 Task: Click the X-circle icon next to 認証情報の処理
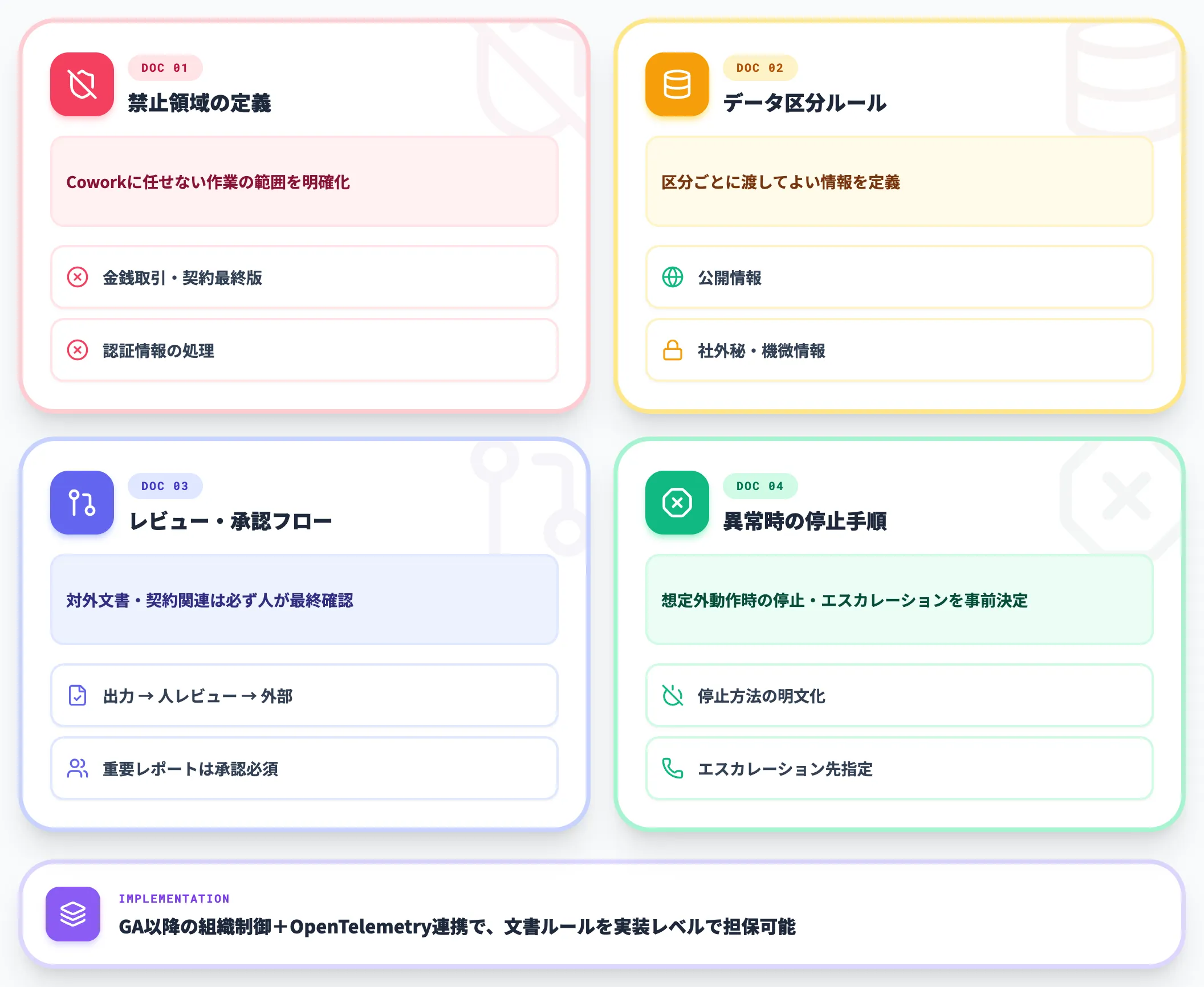(x=78, y=350)
